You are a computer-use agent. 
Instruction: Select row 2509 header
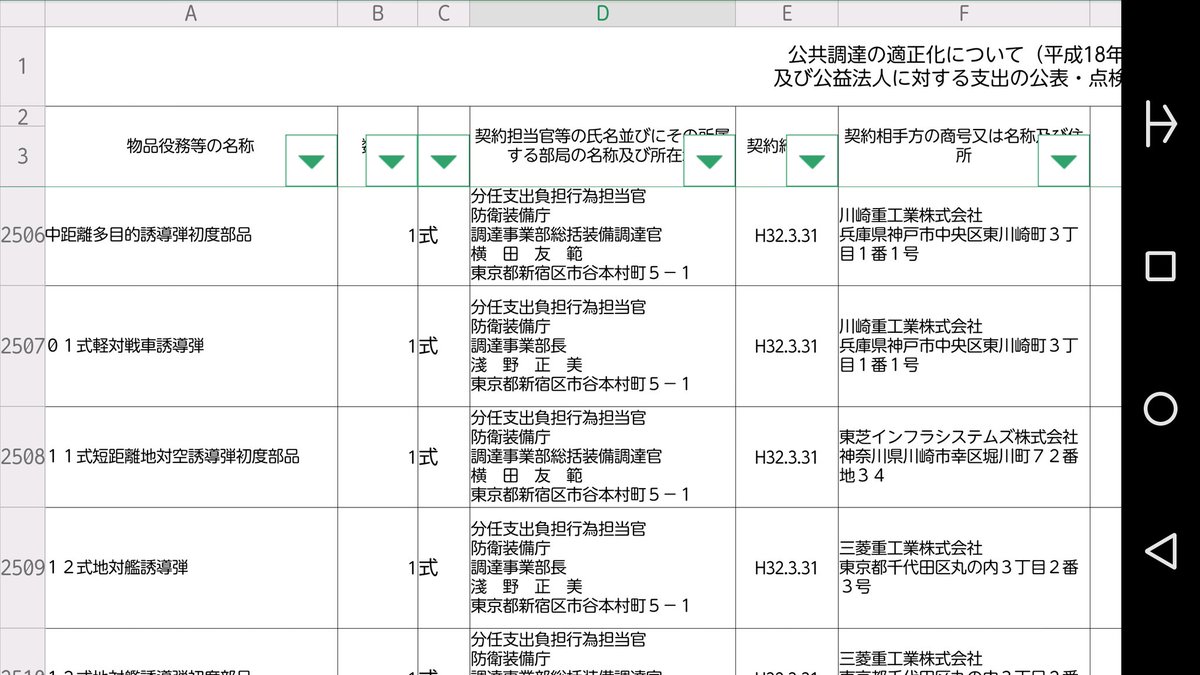click(x=22, y=568)
